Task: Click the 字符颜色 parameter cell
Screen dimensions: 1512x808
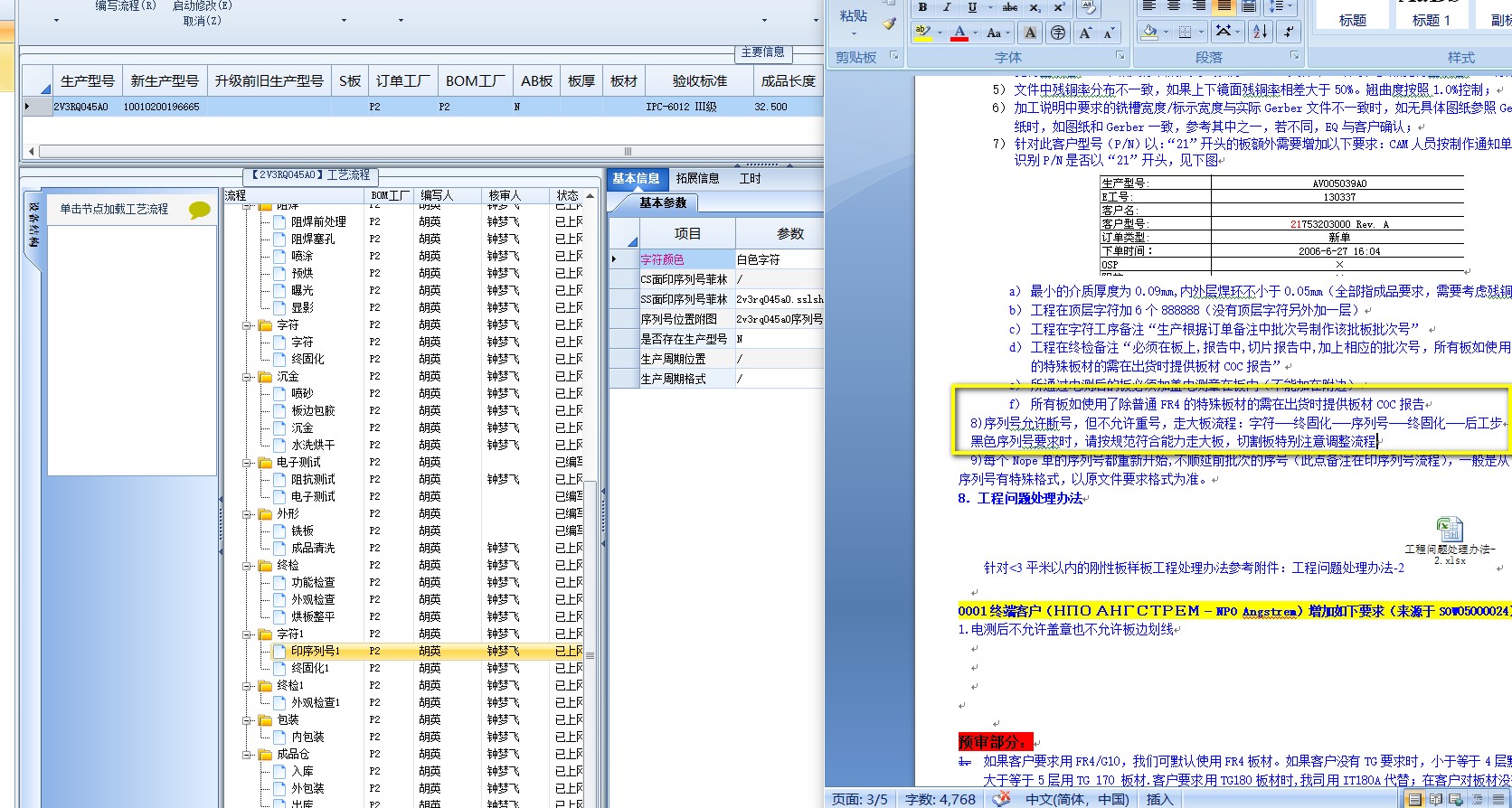Action: (x=686, y=259)
